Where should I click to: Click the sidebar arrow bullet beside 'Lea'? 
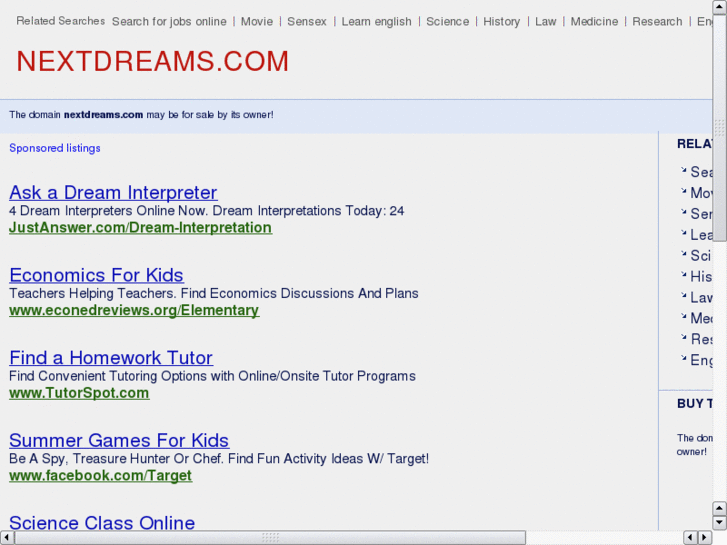click(x=683, y=232)
